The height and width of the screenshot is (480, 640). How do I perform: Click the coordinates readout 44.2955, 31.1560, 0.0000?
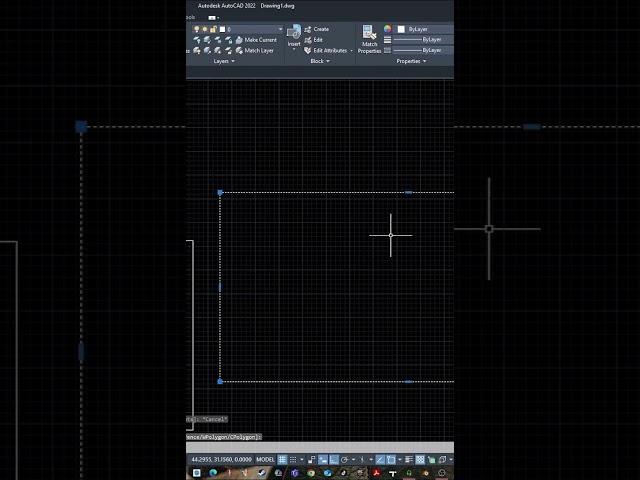point(222,460)
